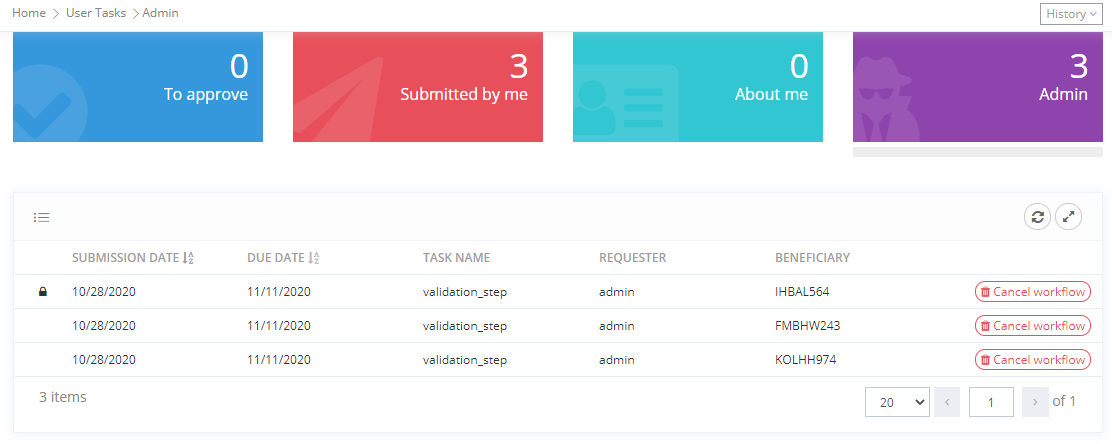Cancel workflow for beneficiary IHBAL564
The image size is (1112, 444).
pyautogui.click(x=1032, y=292)
